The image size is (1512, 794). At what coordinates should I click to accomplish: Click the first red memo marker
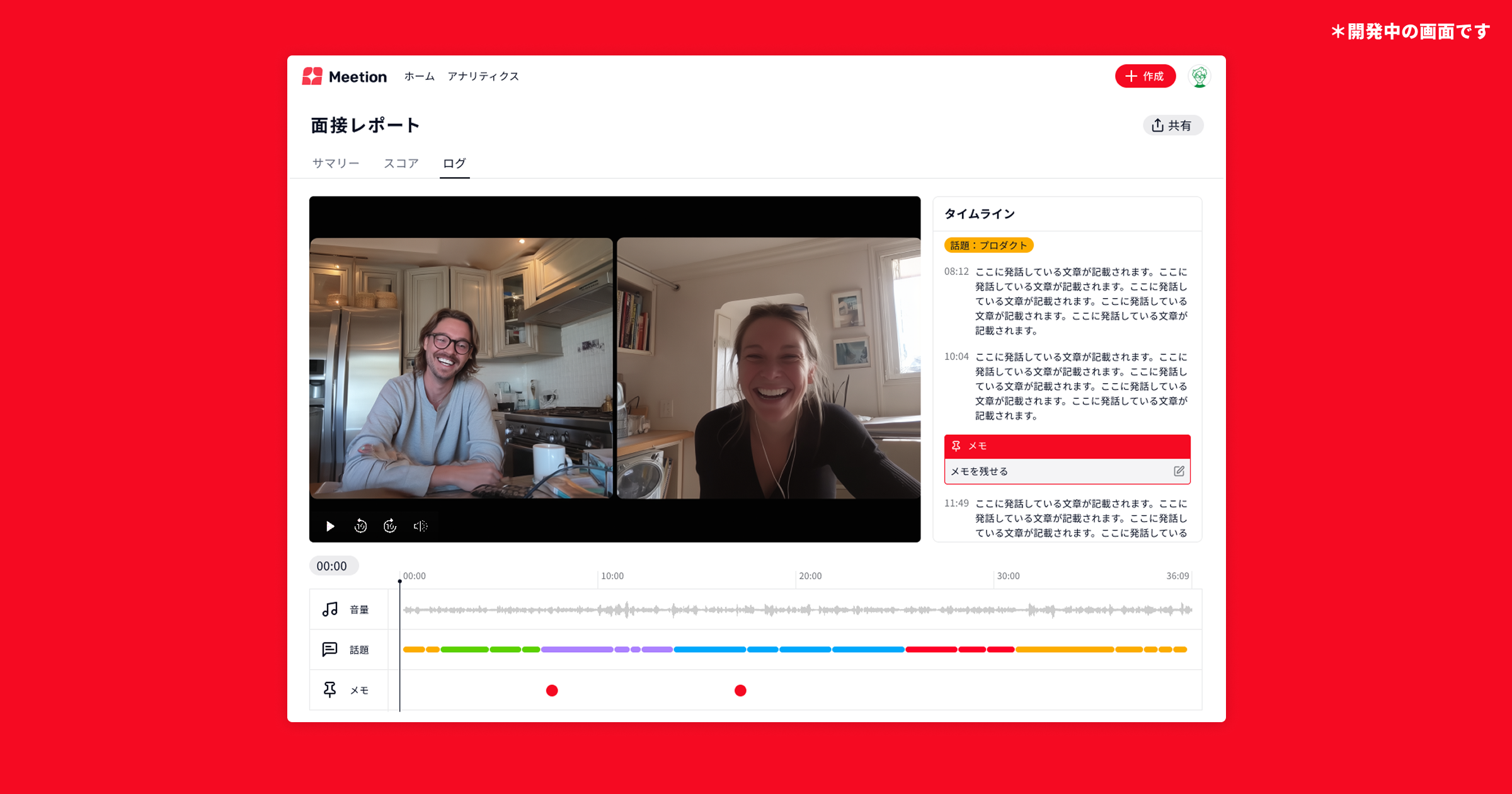[x=552, y=691]
